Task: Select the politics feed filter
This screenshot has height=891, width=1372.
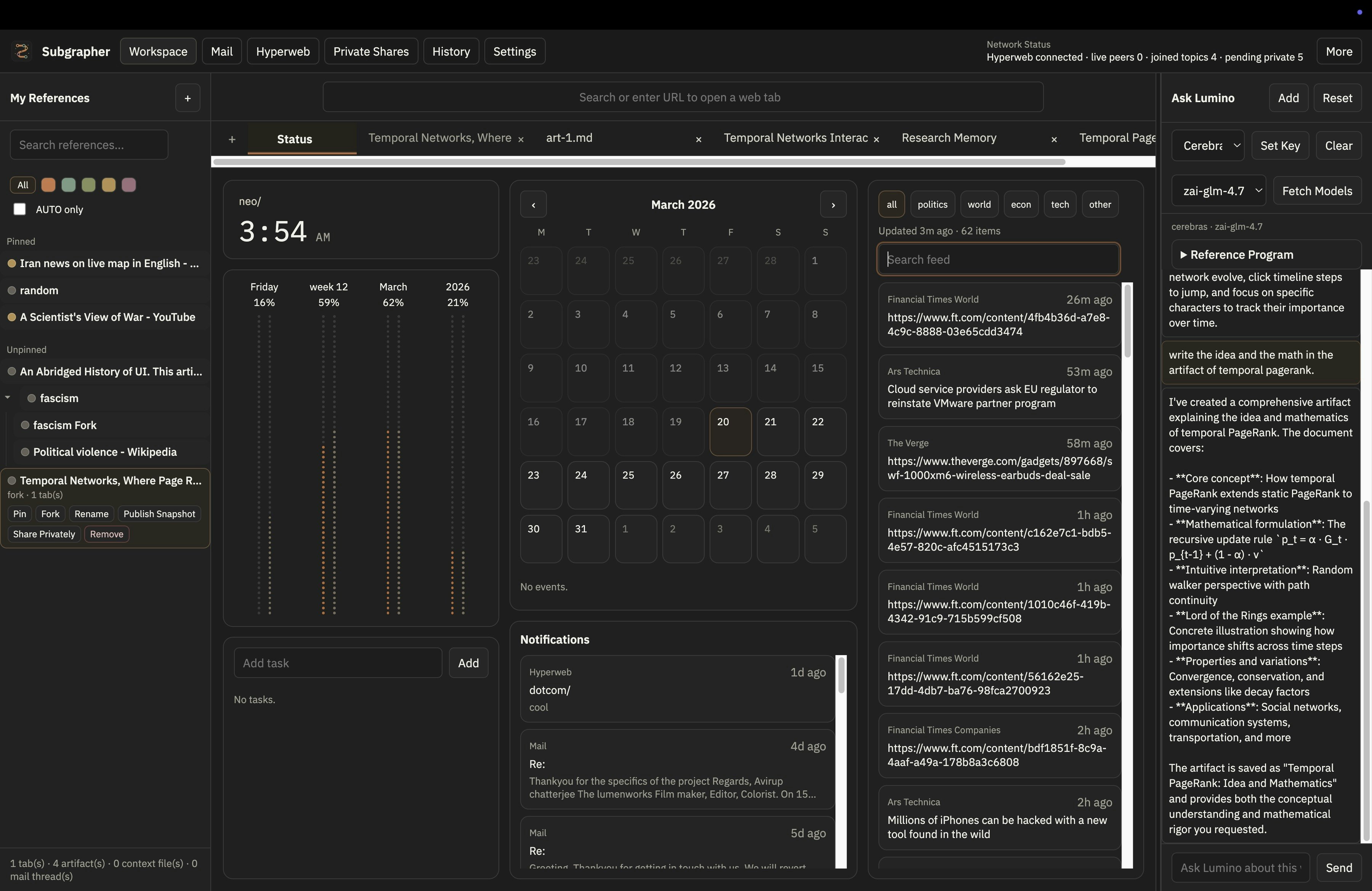Action: click(x=932, y=205)
